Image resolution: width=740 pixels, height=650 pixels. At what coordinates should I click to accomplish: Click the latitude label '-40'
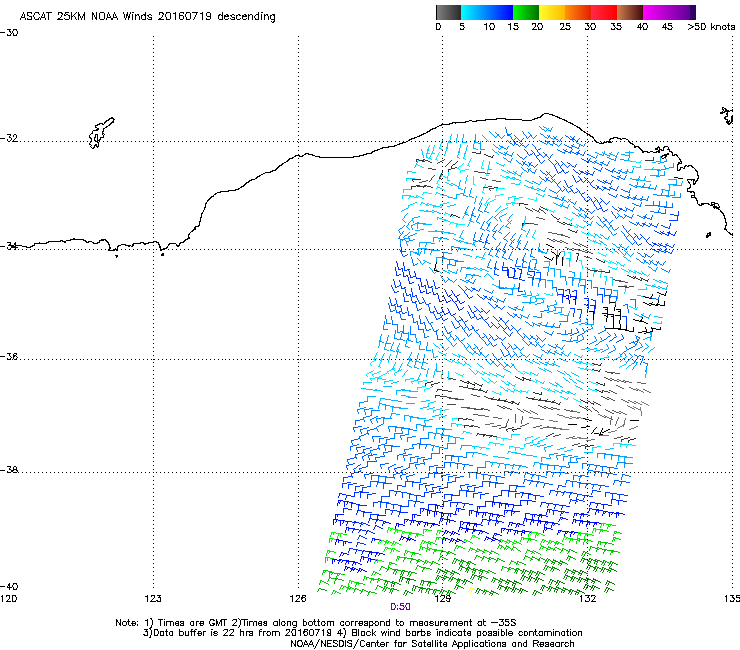9,587
